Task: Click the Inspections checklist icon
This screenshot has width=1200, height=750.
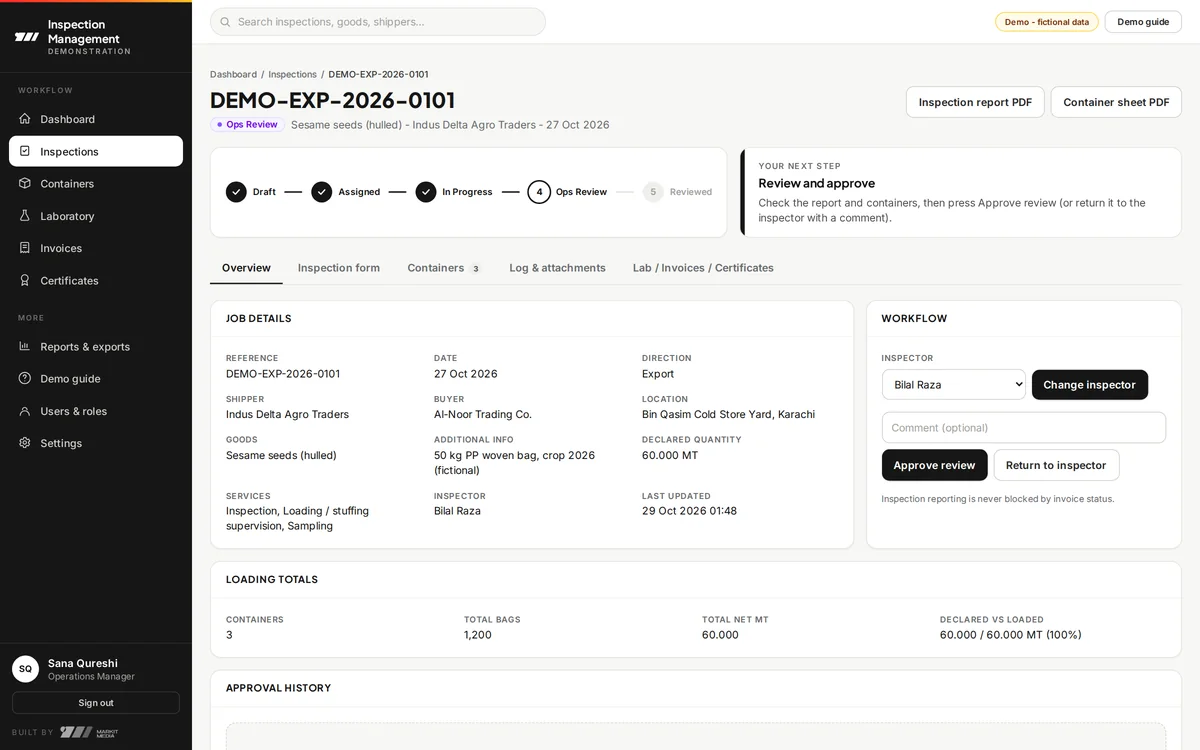Action: coord(25,151)
